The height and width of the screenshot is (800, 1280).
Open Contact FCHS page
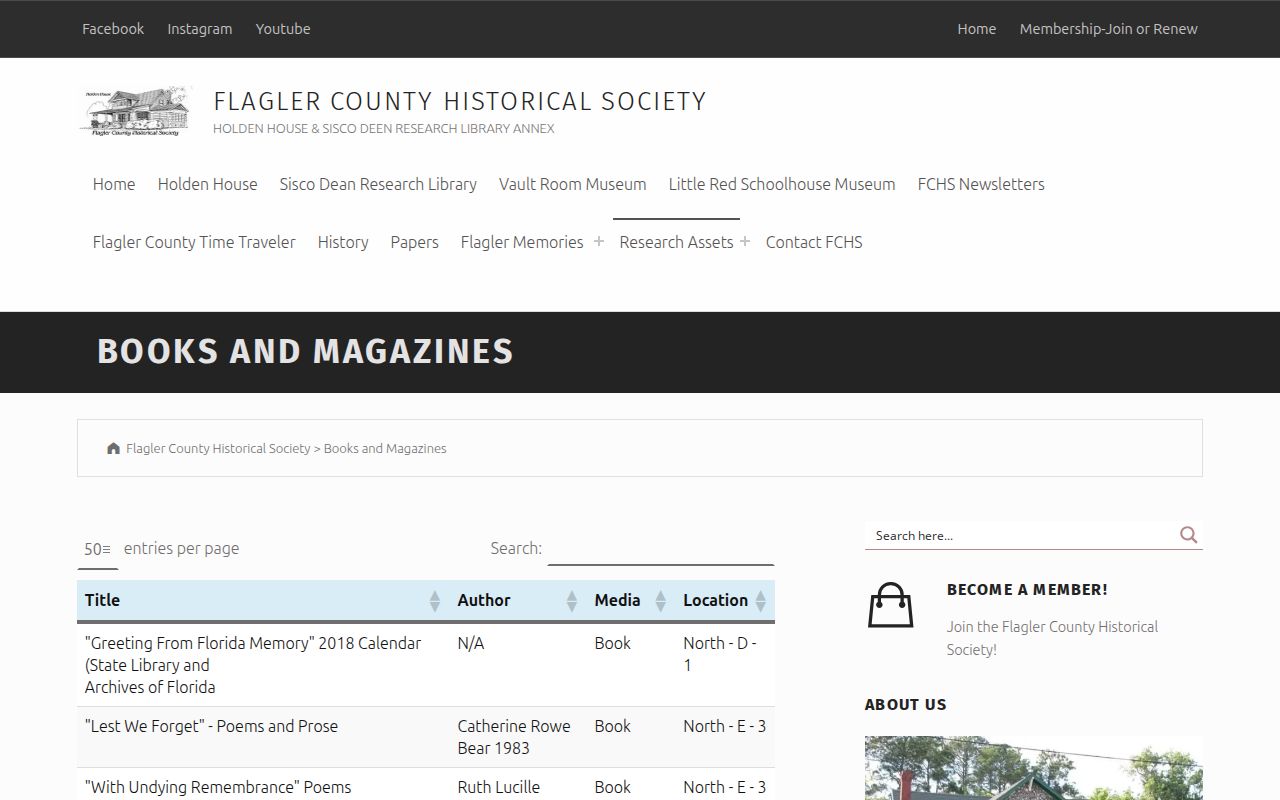click(814, 242)
